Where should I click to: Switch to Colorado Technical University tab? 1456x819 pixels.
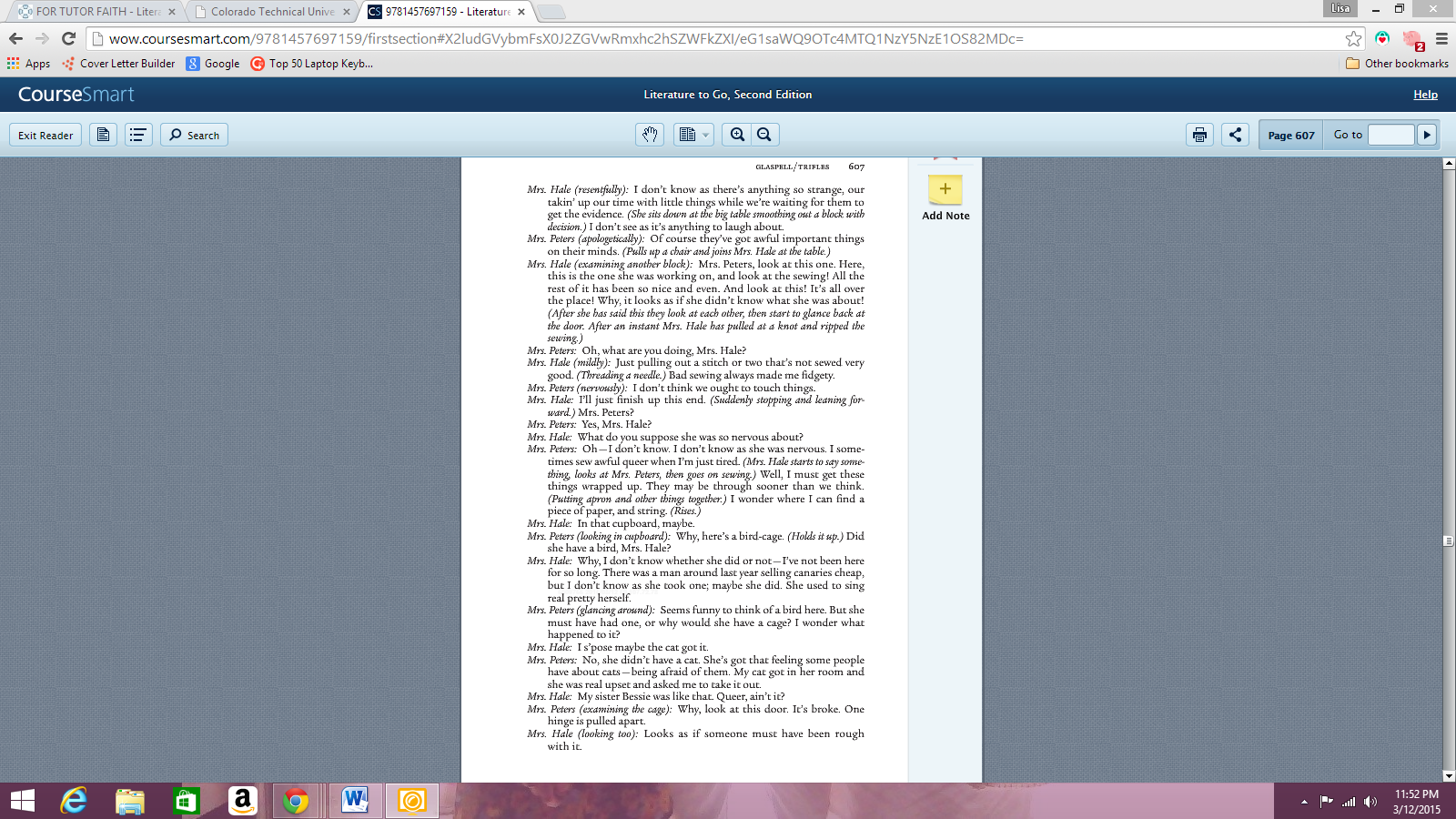tap(271, 12)
